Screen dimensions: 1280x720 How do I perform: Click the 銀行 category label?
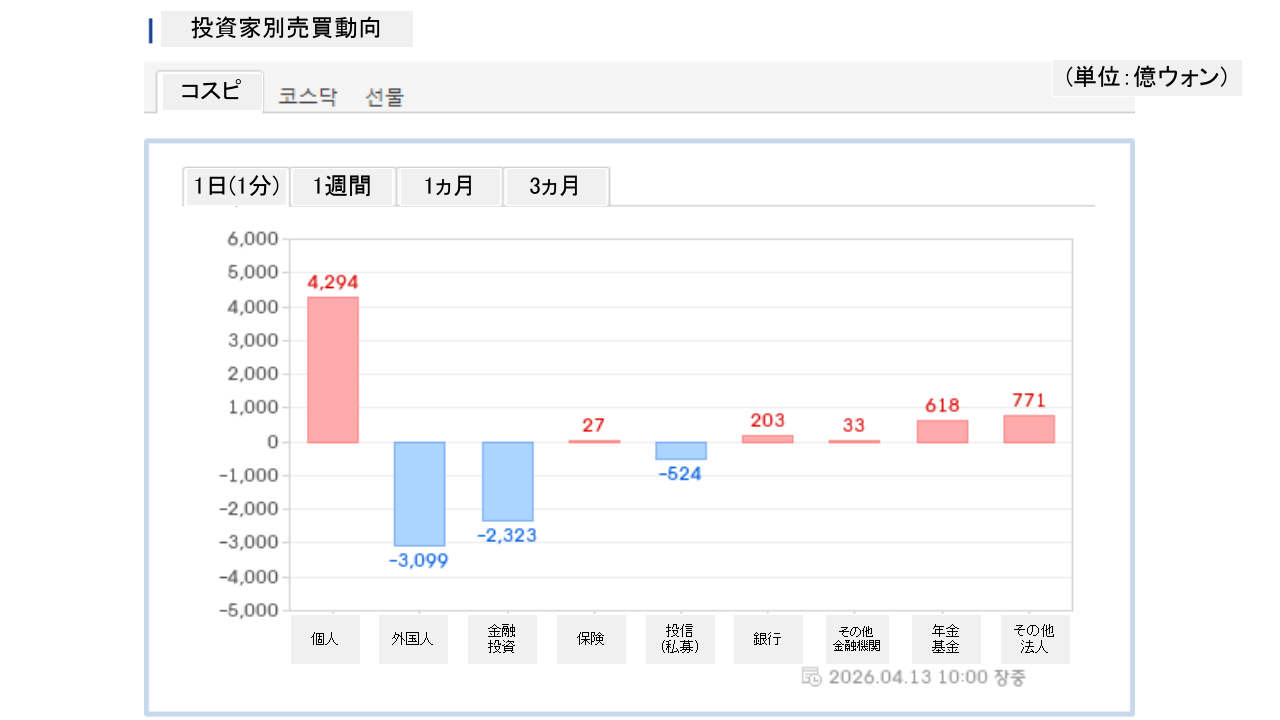[767, 639]
